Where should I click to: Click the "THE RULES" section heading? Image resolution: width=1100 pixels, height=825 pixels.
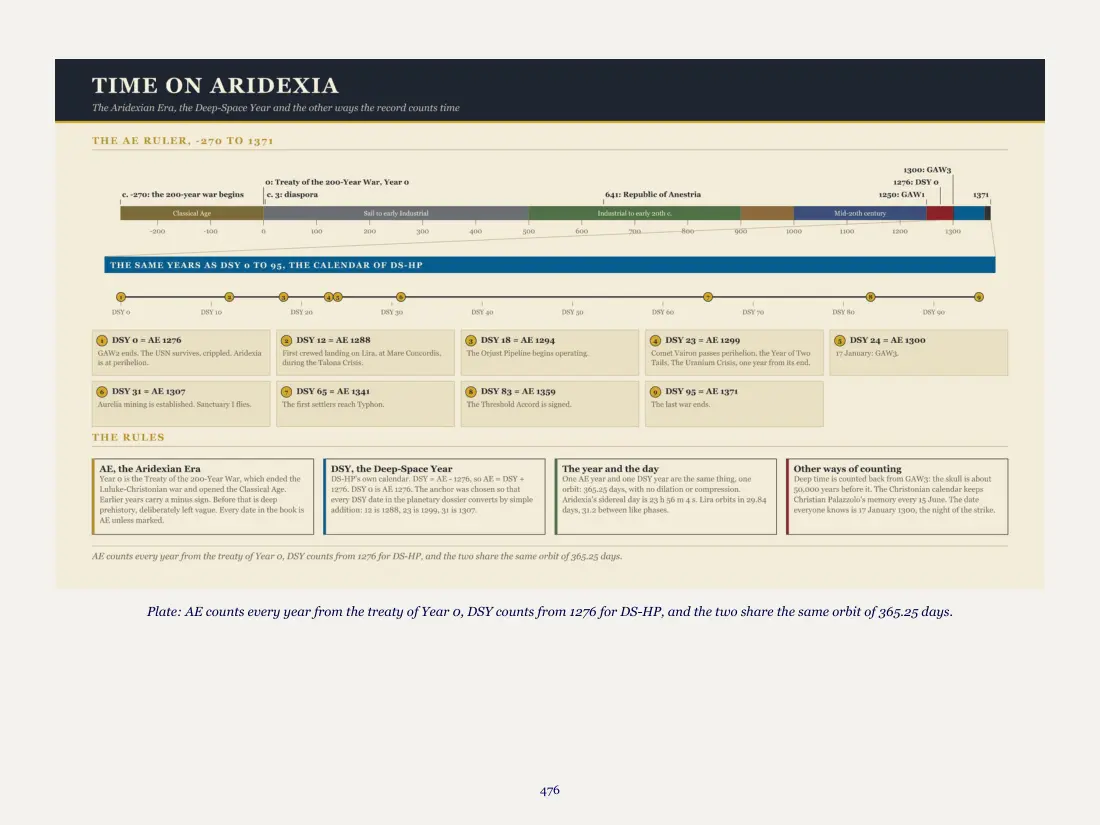[128, 437]
